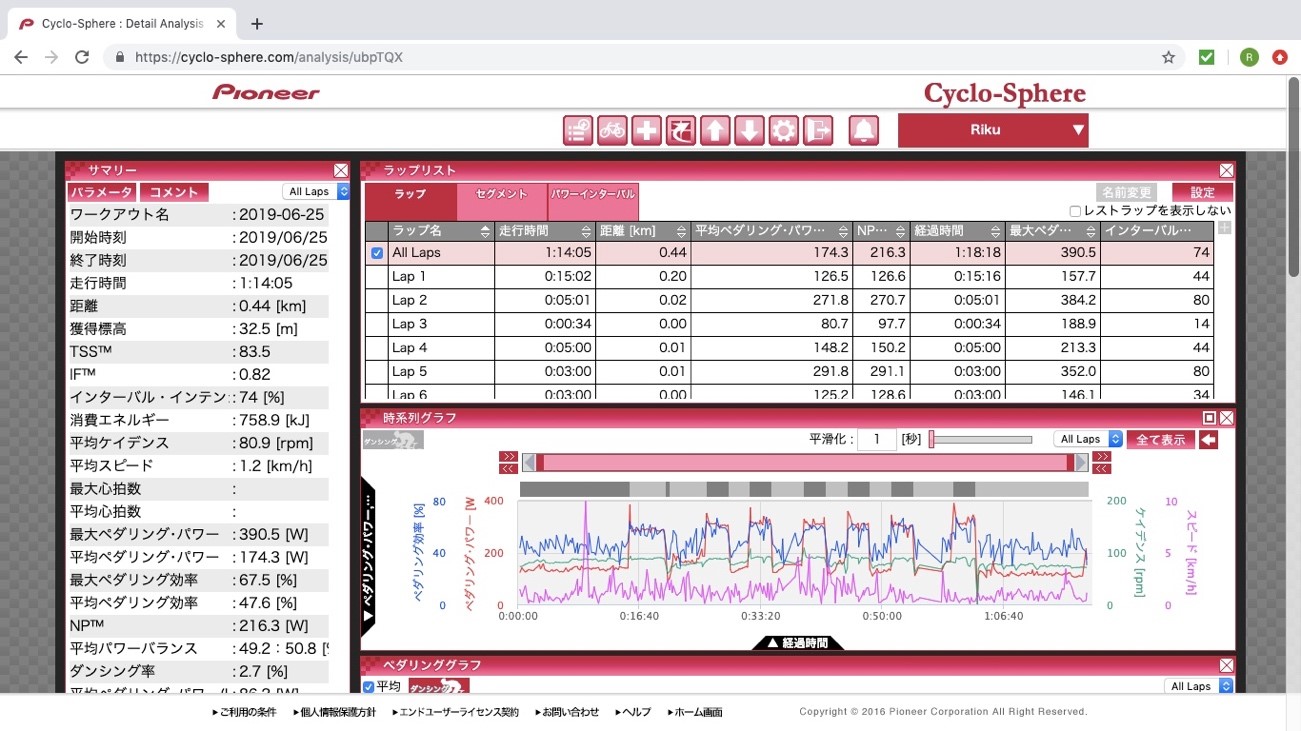
Task: Click the upload arrow icon
Action: click(714, 130)
